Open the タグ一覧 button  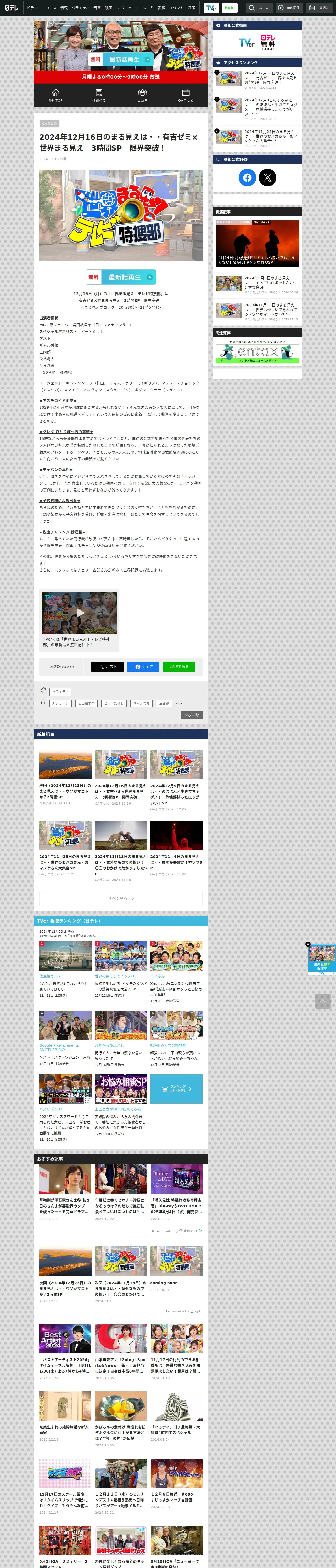[x=192, y=715]
